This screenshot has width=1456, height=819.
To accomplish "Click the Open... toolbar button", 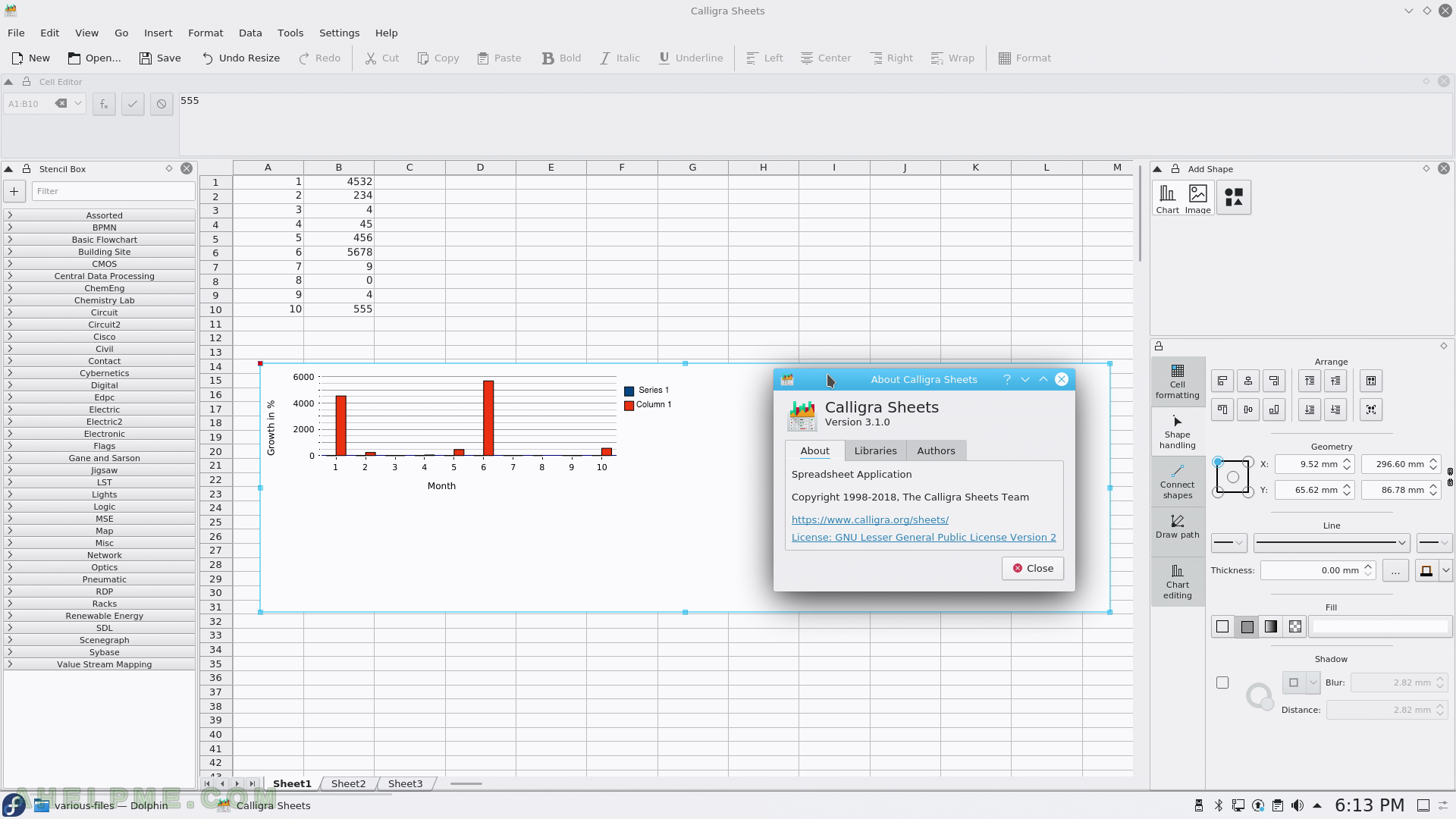I will pyautogui.click(x=94, y=58).
